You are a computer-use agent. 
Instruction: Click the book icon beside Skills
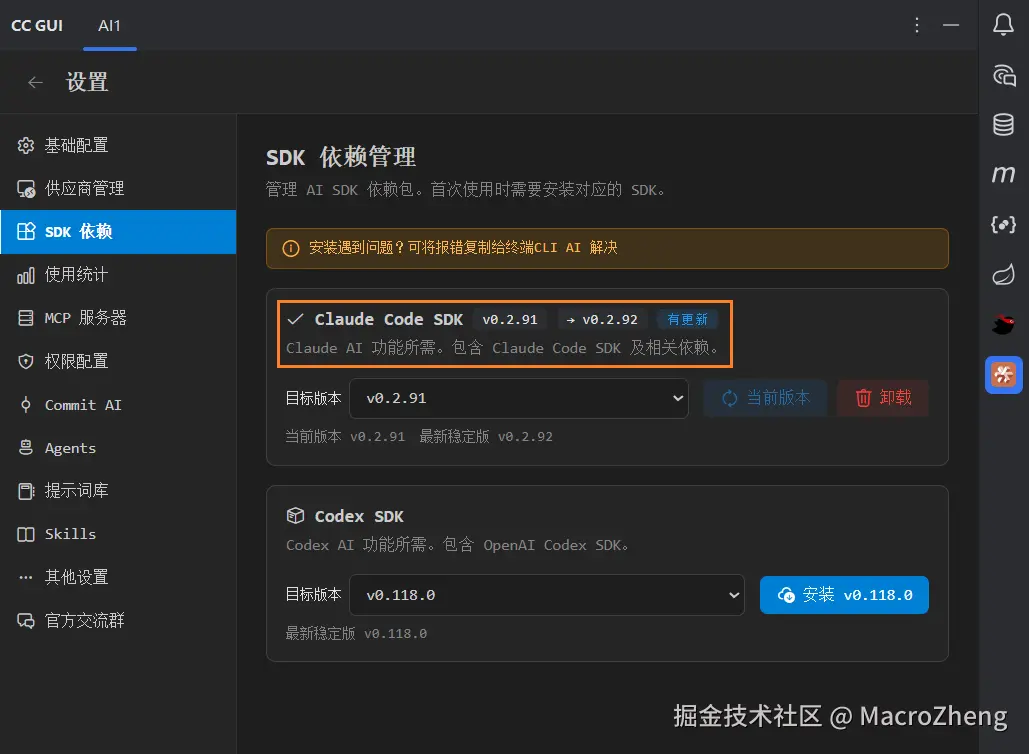coord(26,534)
